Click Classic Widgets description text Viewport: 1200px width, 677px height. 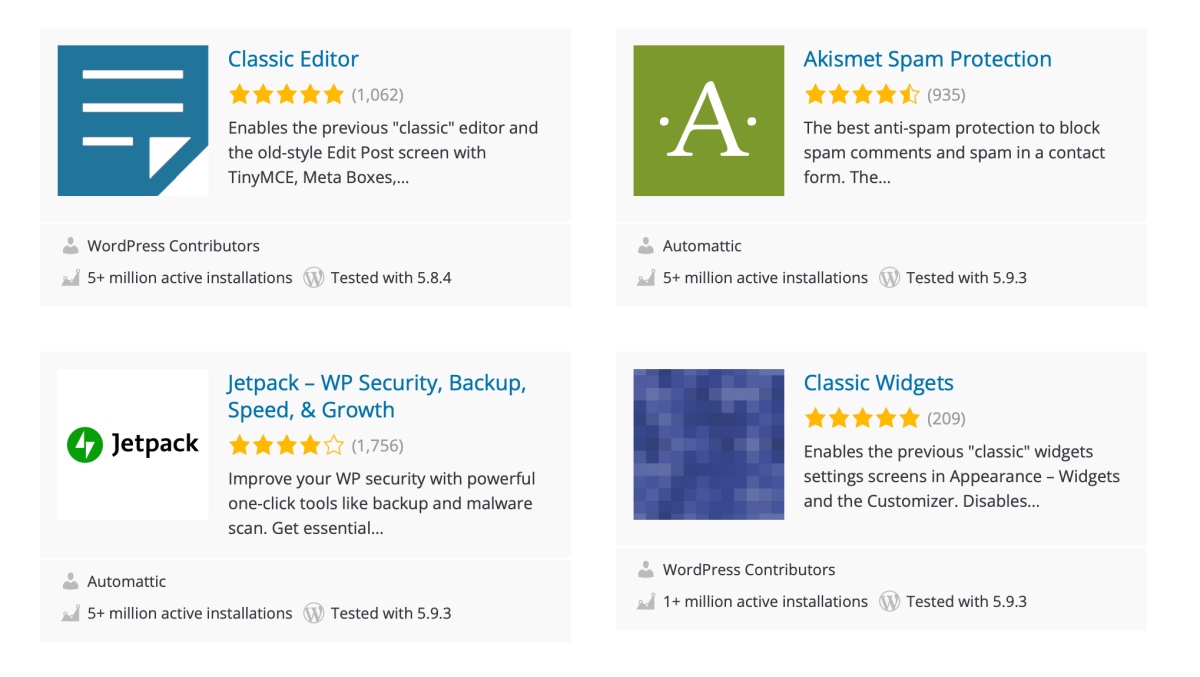click(962, 477)
